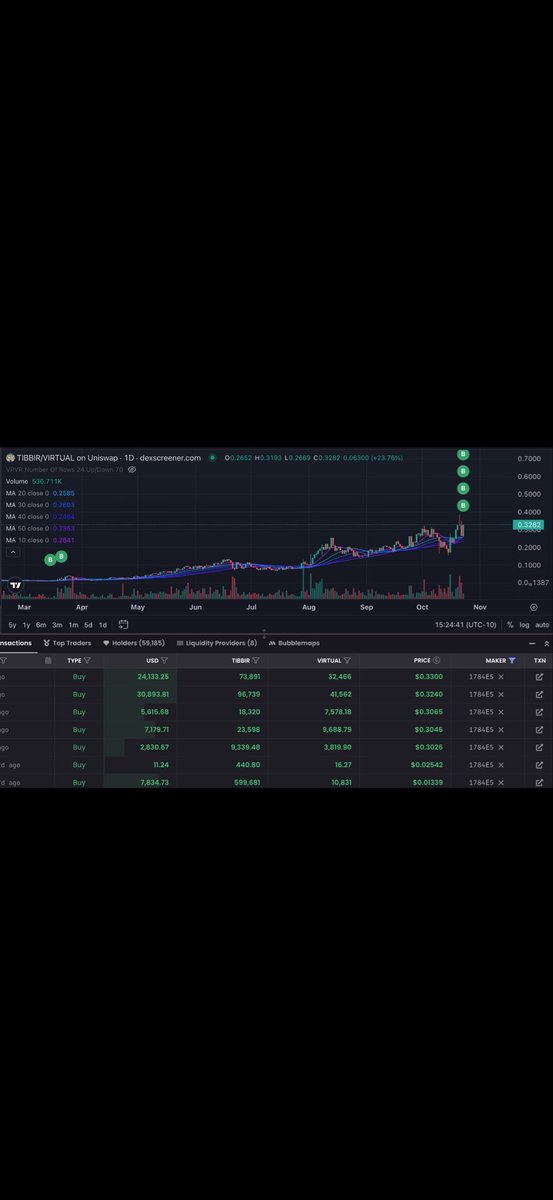553x1200 pixels.
Task: Remove maker filter on $0.3046 row
Action: tap(501, 730)
